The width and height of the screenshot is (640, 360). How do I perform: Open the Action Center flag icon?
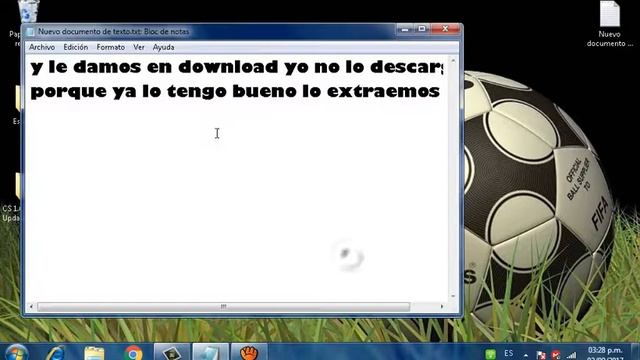click(541, 355)
